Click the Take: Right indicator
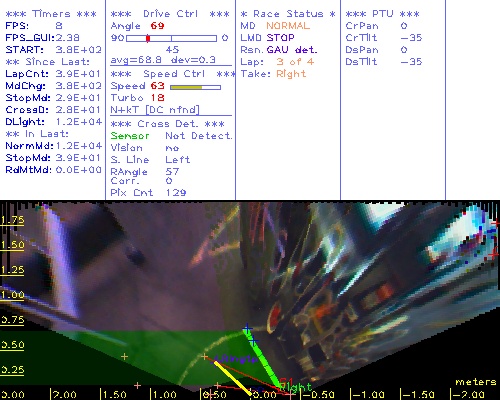The image size is (500, 400). 273,74
